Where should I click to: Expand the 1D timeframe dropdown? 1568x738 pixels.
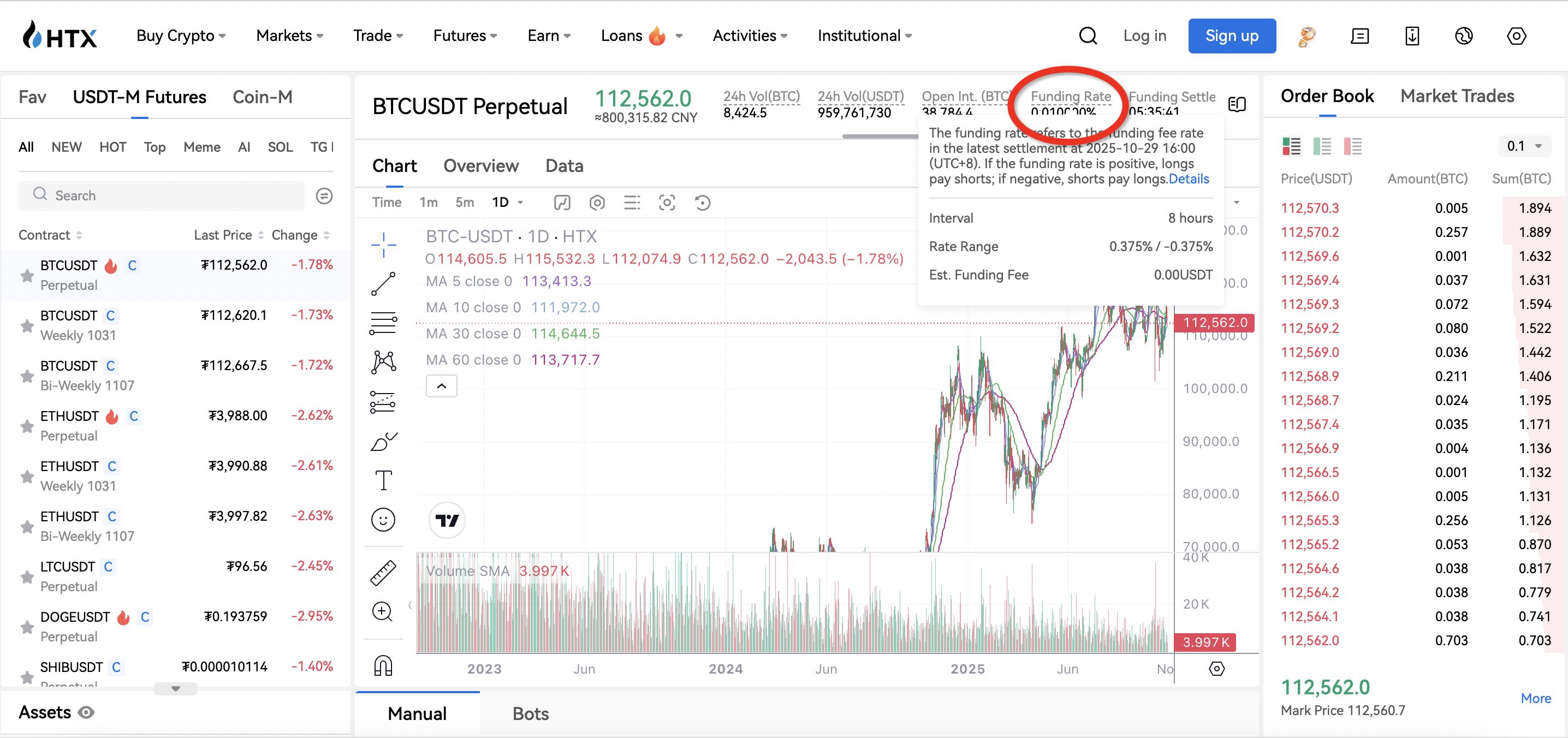[520, 203]
